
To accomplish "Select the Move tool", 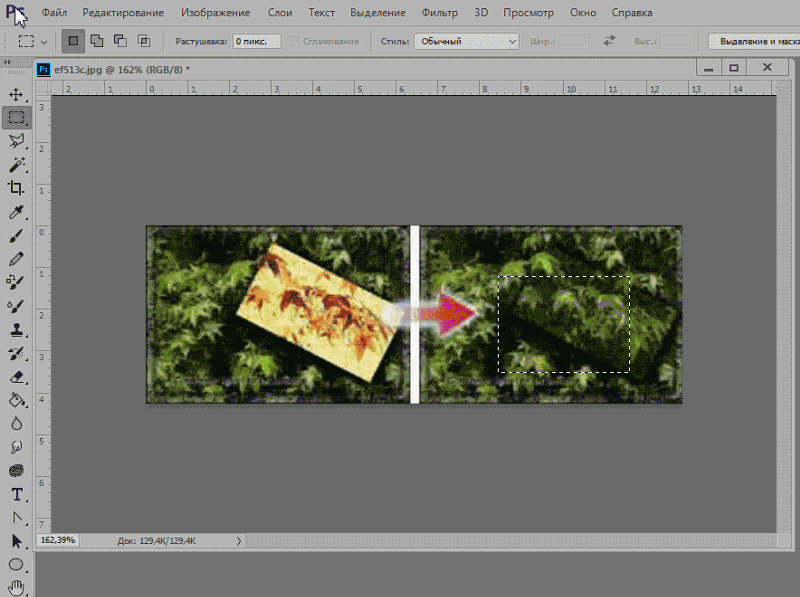I will point(16,94).
